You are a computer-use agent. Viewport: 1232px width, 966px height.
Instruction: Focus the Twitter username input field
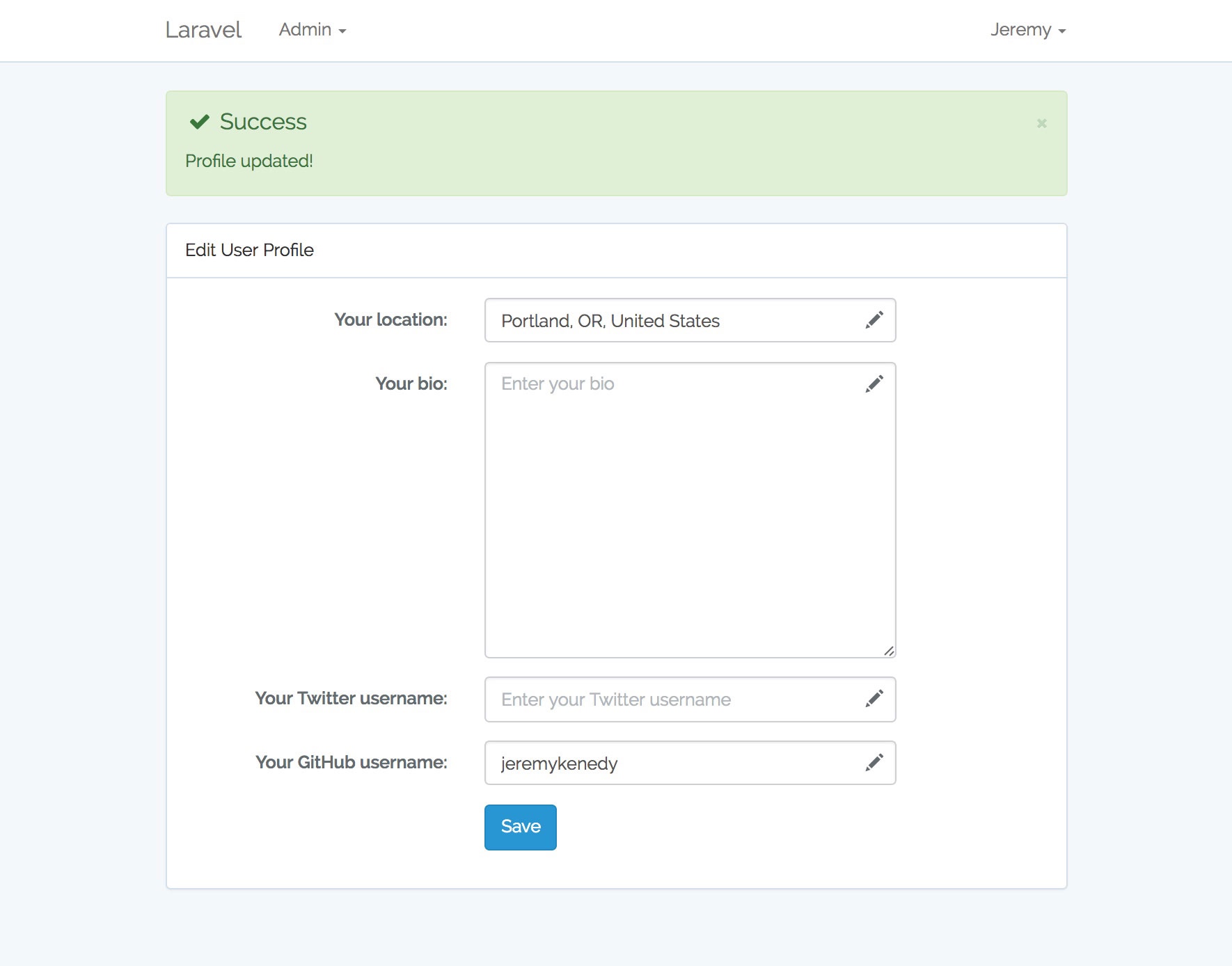click(x=690, y=699)
